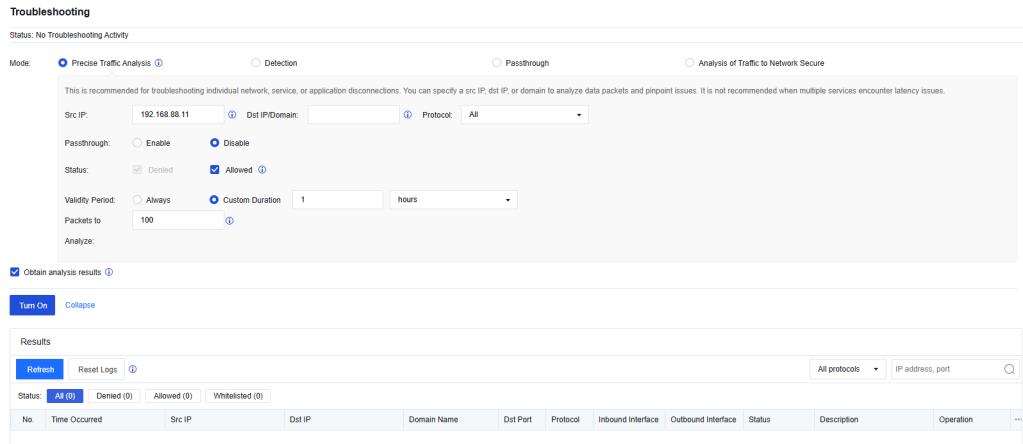Open the All protocols filter dropdown

(x=848, y=369)
